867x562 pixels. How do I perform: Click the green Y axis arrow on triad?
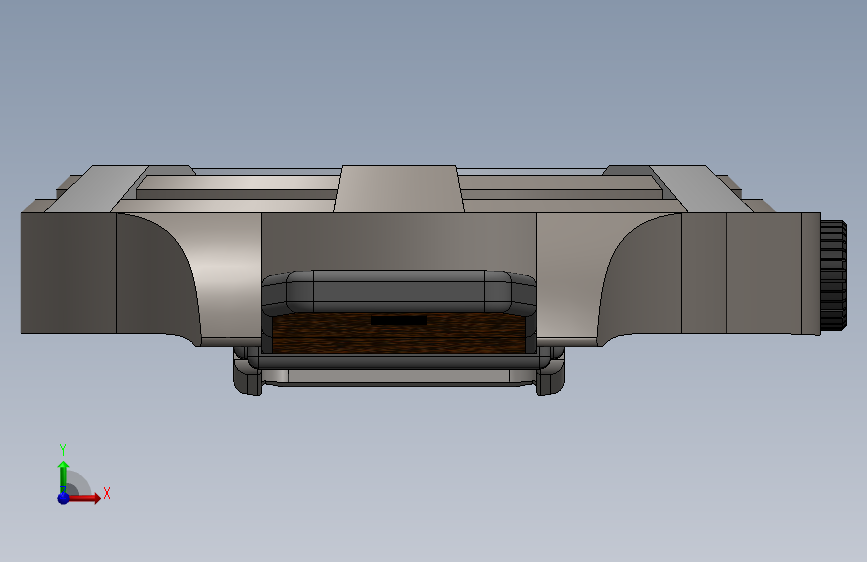(x=64, y=475)
